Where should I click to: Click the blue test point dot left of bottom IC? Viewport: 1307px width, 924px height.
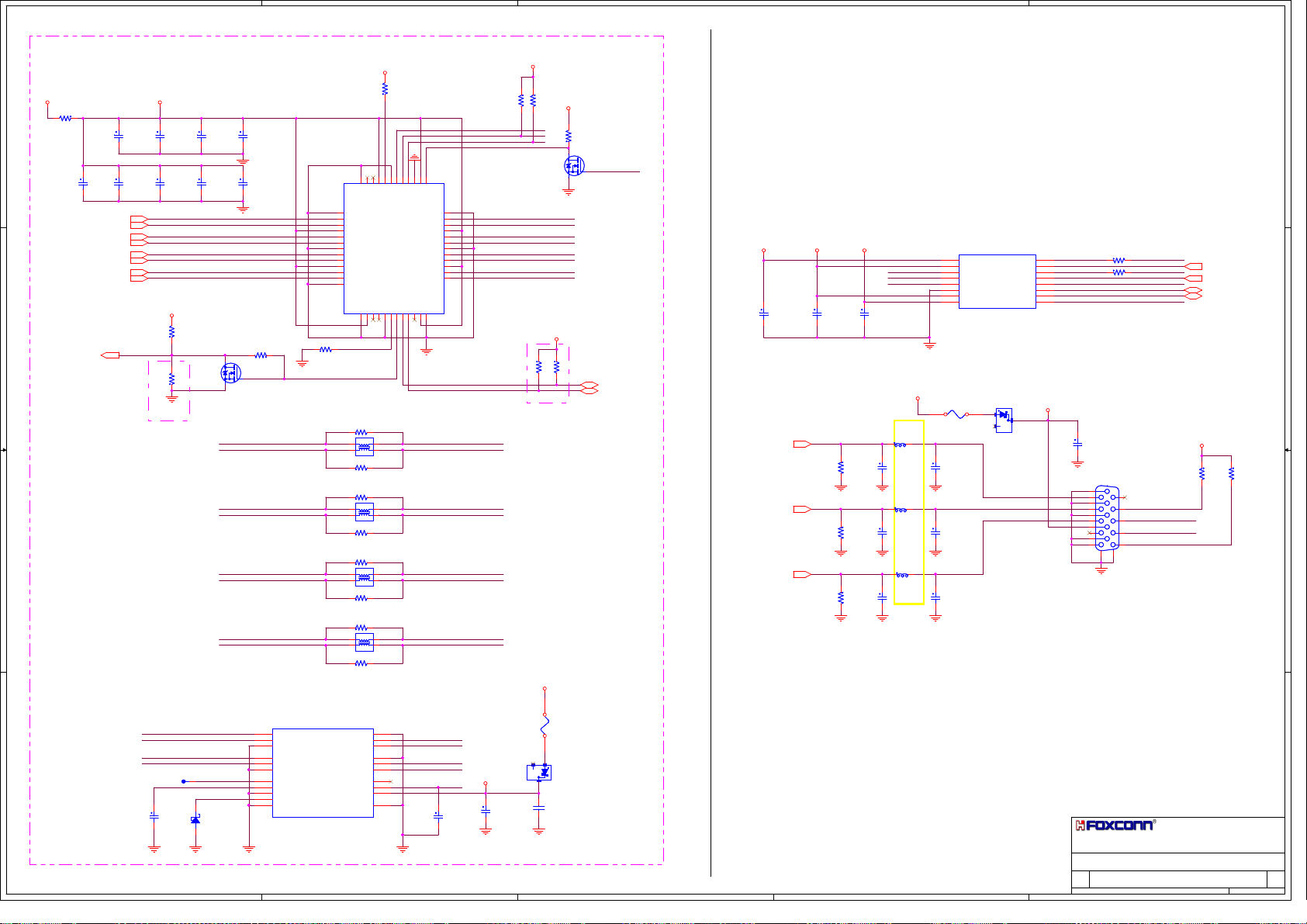coord(184,781)
